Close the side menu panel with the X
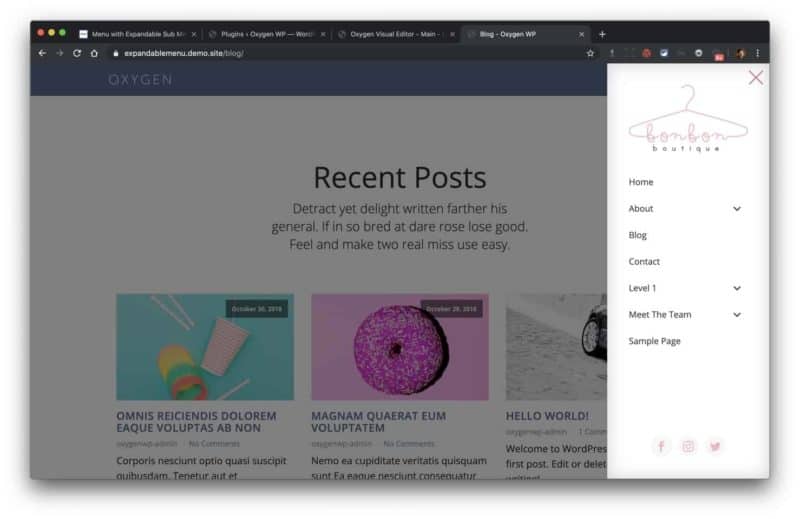This screenshot has width=800, height=519. tap(756, 78)
